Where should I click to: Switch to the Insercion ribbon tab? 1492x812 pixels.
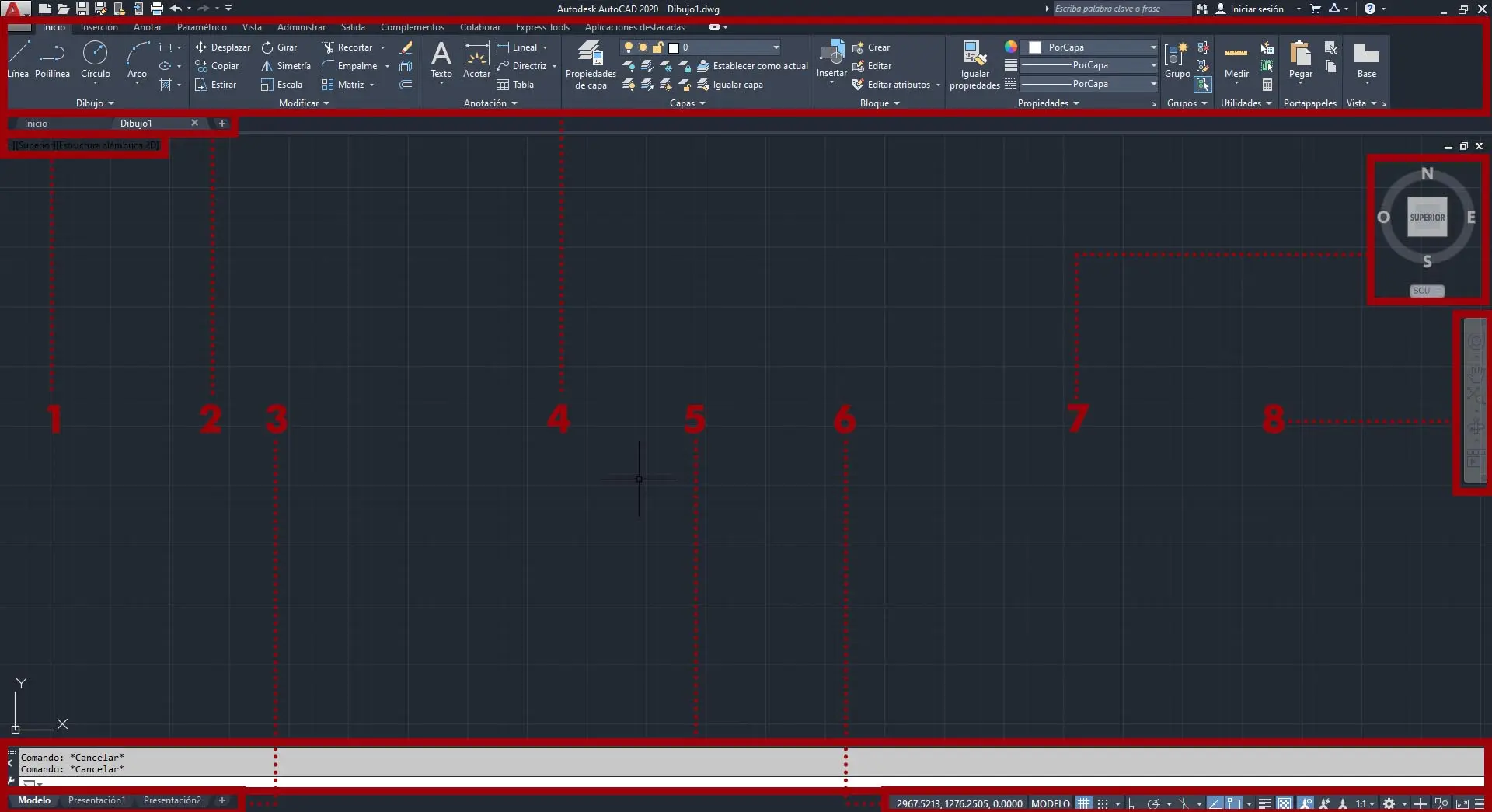pos(99,26)
